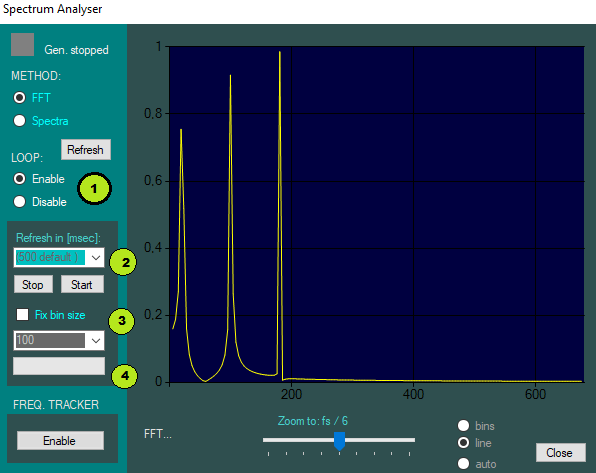Choose the Disable loop radio button
The height and width of the screenshot is (473, 596).
[19, 202]
